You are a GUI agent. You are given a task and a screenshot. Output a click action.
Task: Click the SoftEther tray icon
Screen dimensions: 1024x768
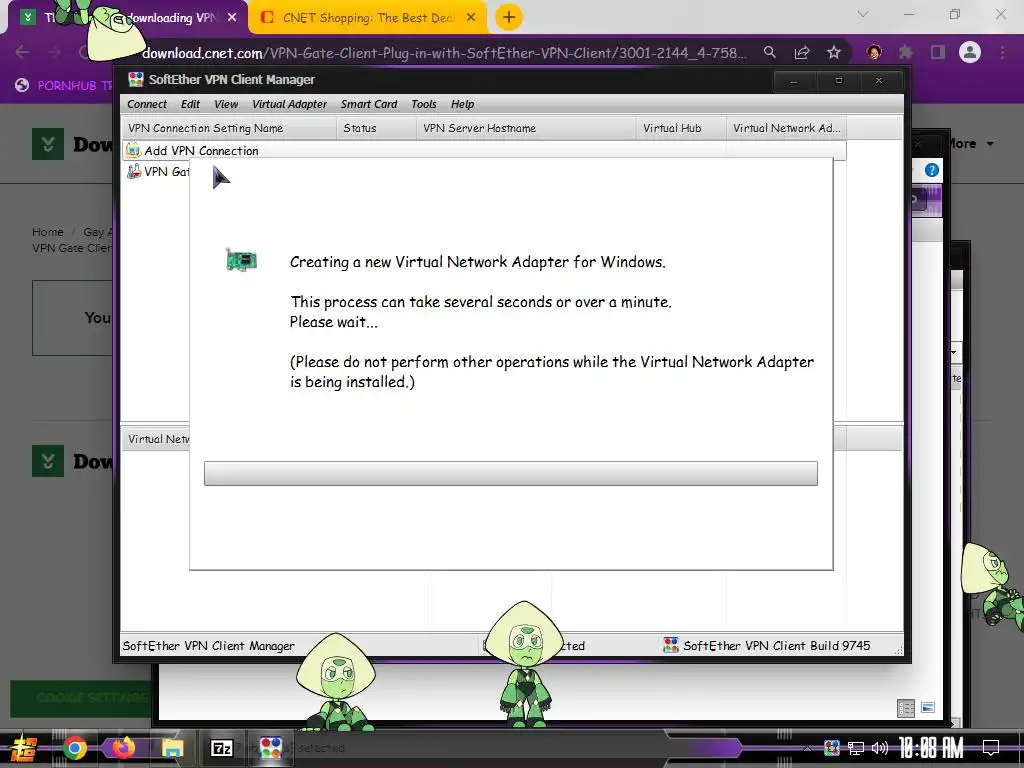tap(832, 748)
